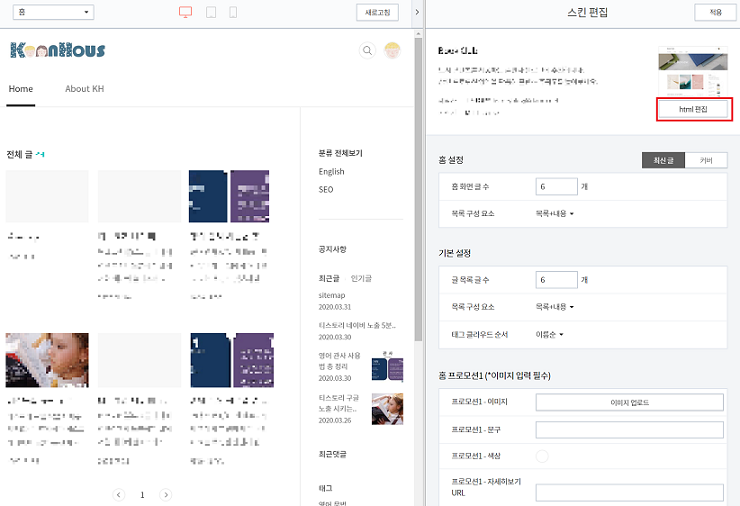
Task: Click the 새로고침 refresh button
Action: (378, 12)
